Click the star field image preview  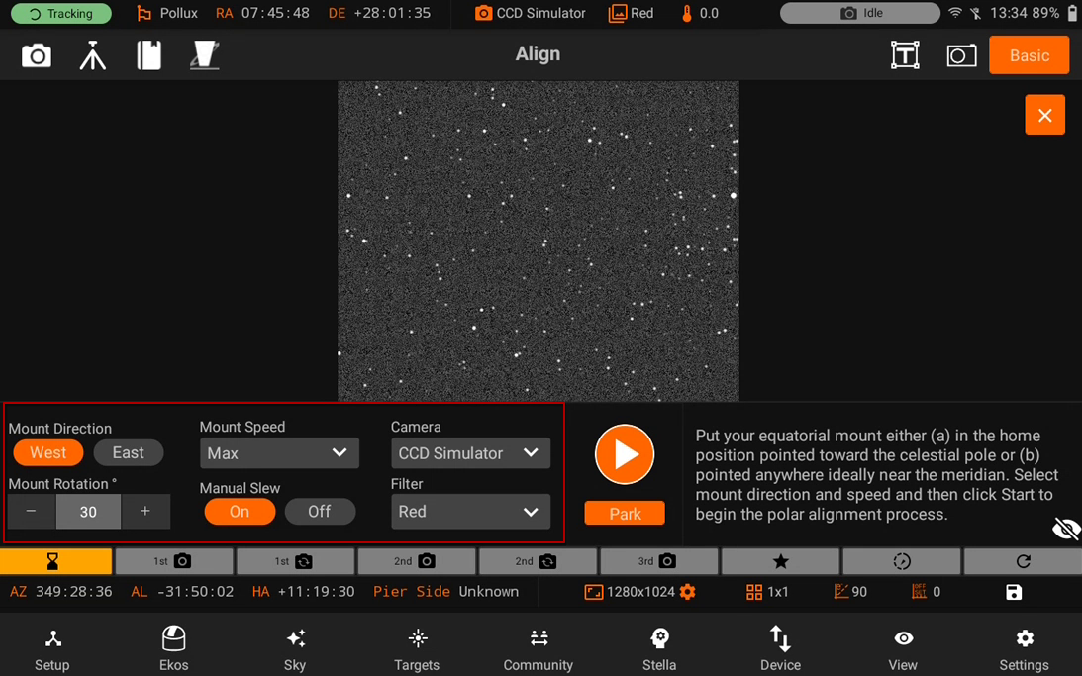click(538, 241)
